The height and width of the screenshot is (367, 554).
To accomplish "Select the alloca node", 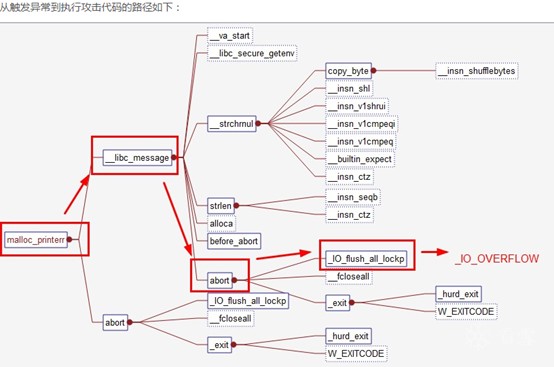I will pyautogui.click(x=221, y=224).
